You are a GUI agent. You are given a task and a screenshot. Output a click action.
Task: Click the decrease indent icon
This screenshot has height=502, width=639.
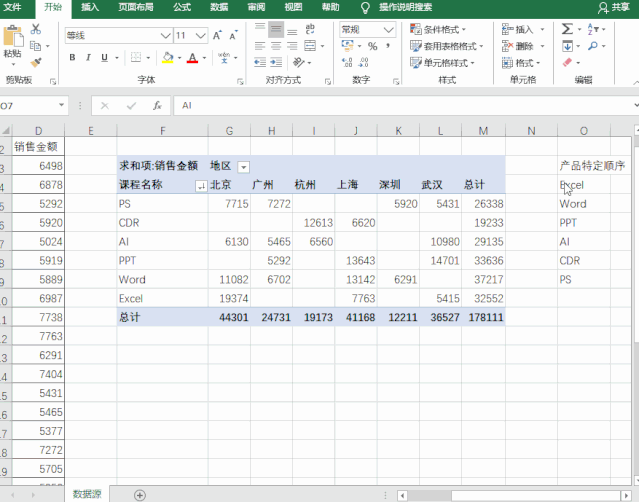260,62
